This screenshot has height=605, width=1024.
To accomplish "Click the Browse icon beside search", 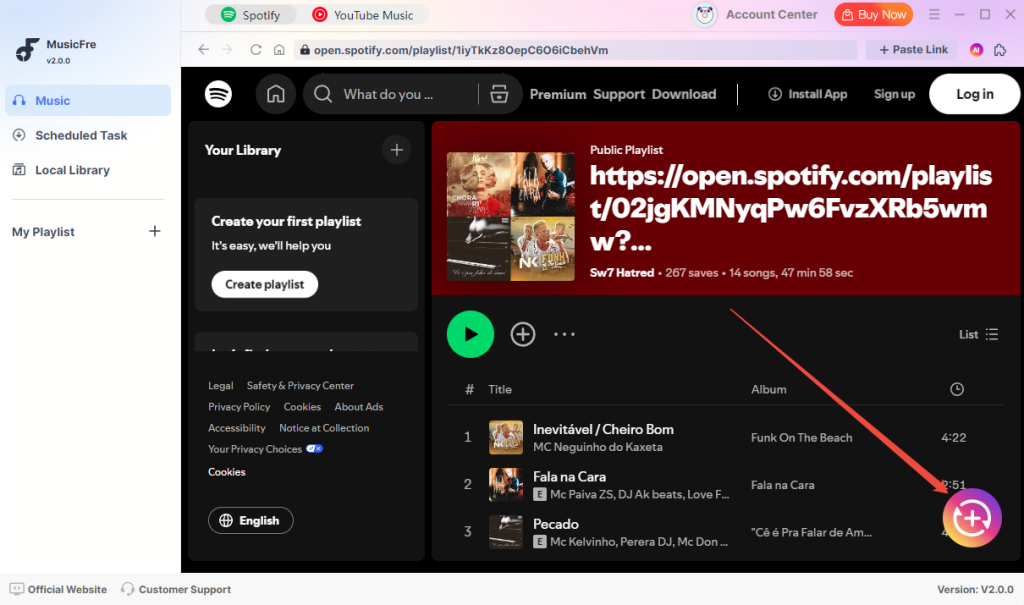I will coord(499,94).
